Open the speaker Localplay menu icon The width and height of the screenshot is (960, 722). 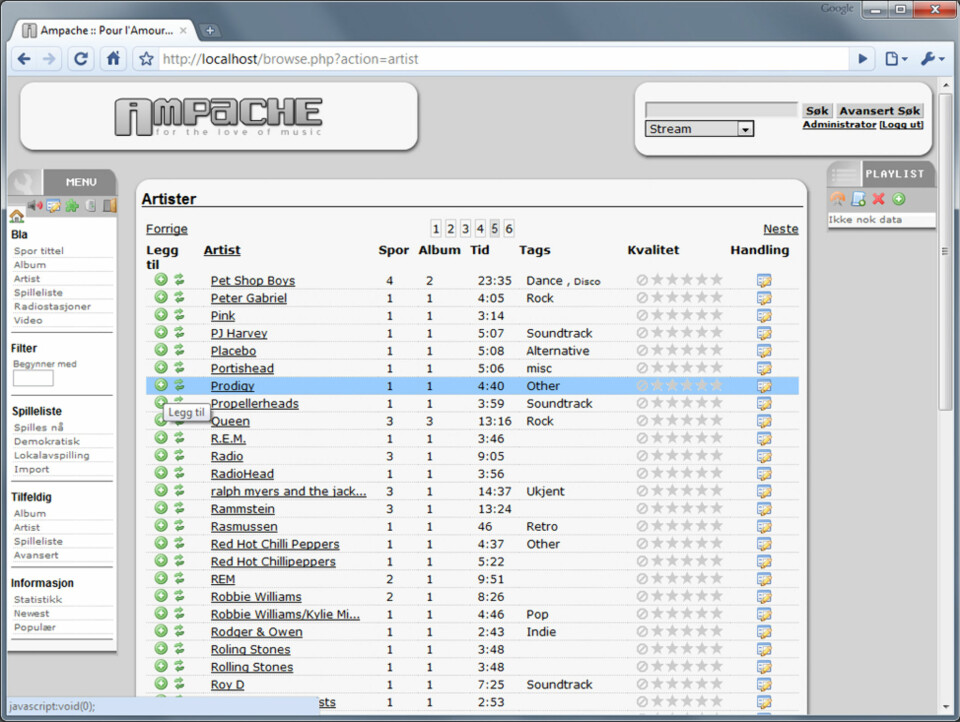click(35, 206)
